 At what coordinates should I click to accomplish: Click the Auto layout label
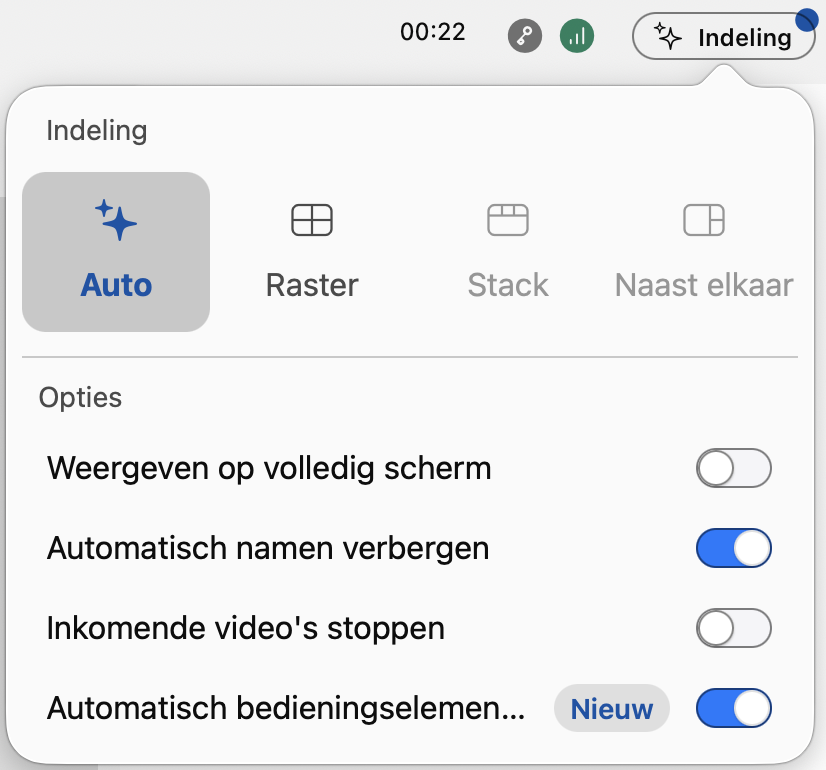click(x=116, y=285)
